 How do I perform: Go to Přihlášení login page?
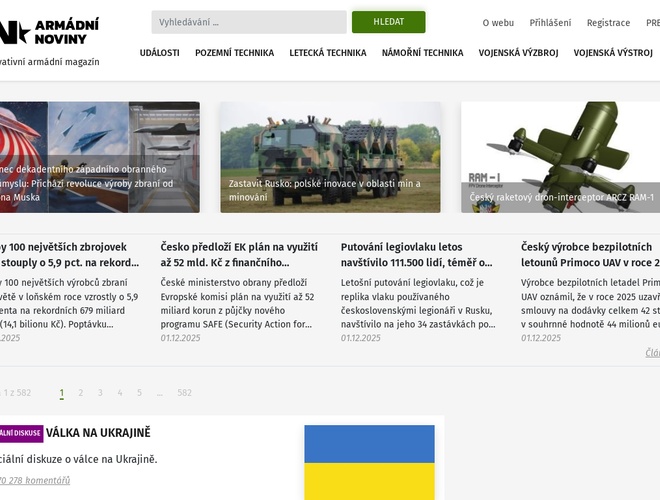click(x=550, y=23)
